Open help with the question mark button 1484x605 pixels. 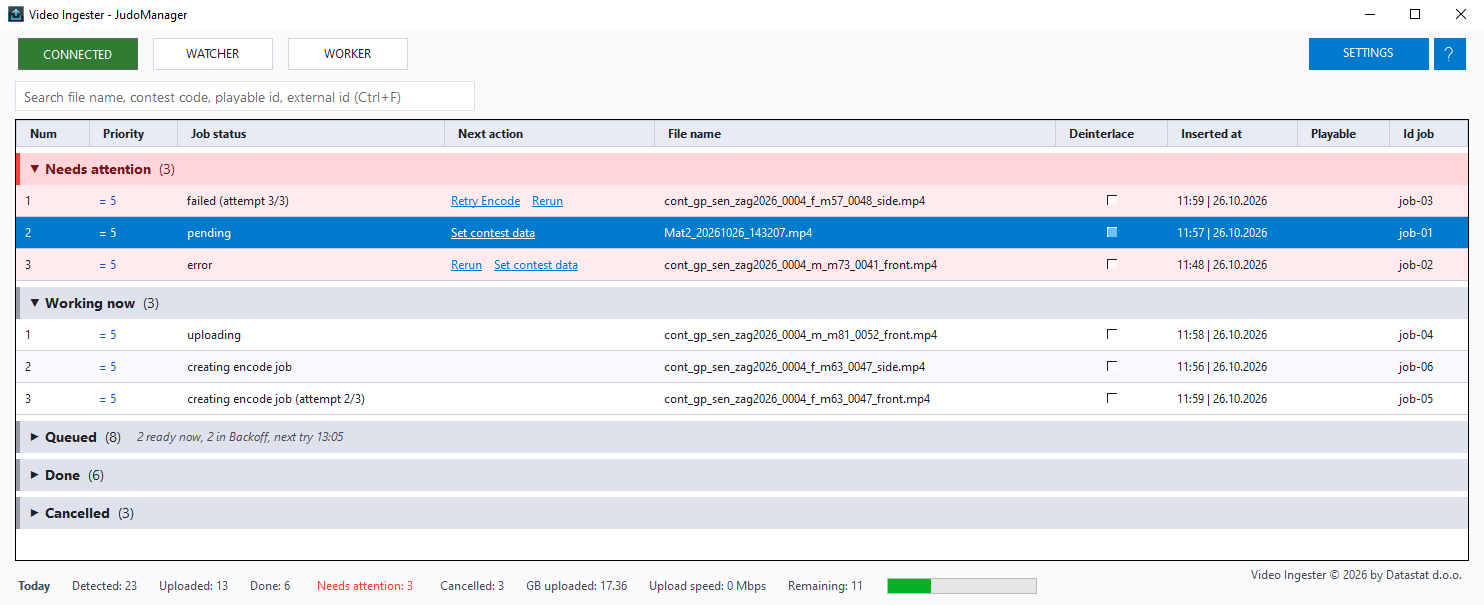(1449, 54)
